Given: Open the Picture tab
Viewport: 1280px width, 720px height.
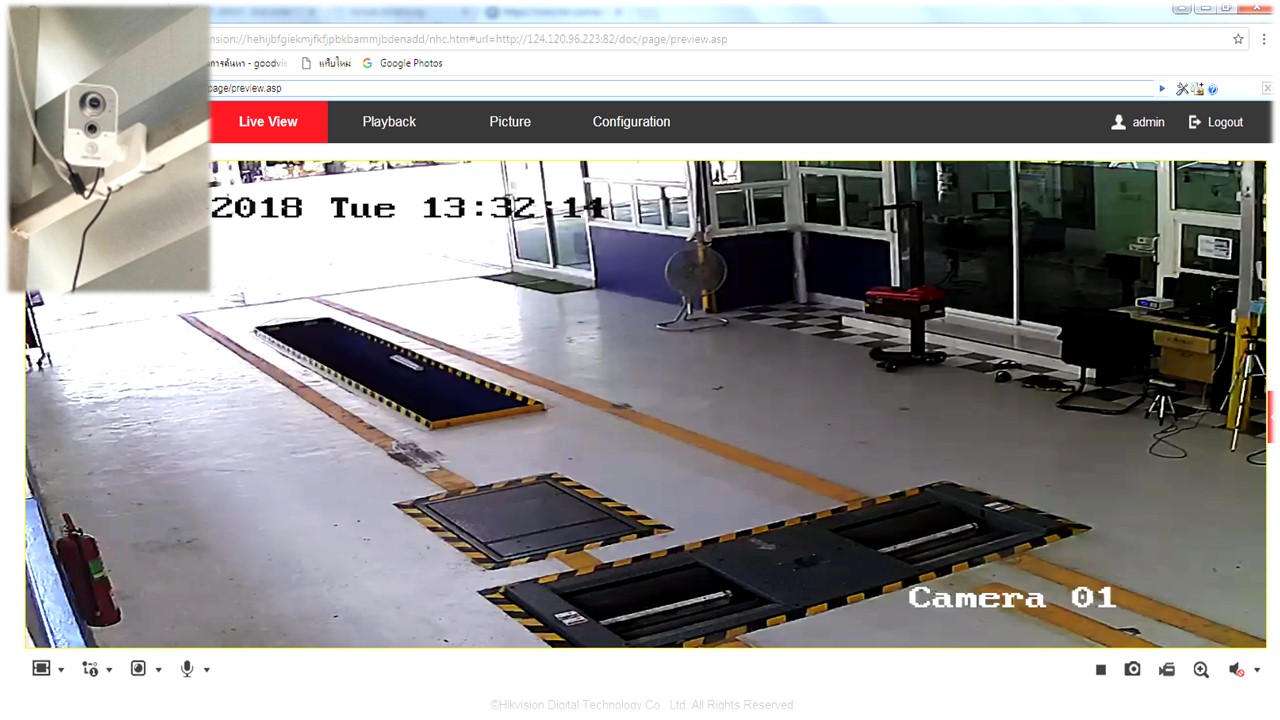Looking at the screenshot, I should [x=510, y=122].
